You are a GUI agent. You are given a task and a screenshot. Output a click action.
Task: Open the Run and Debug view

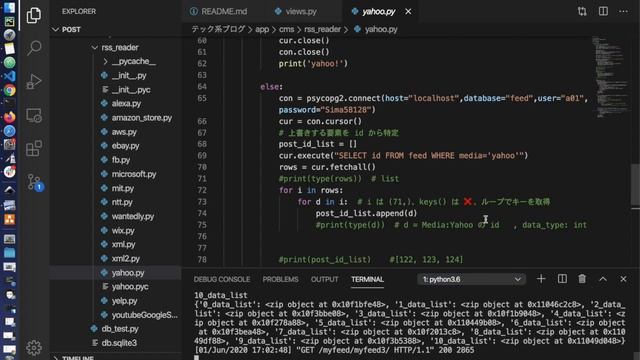(33, 81)
